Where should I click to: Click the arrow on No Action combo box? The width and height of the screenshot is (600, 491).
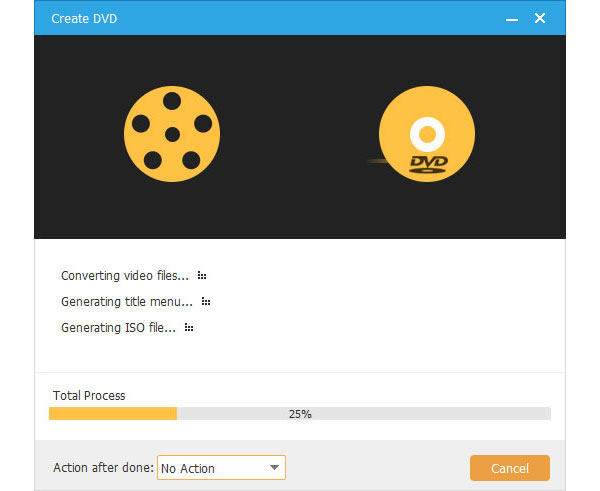273,468
